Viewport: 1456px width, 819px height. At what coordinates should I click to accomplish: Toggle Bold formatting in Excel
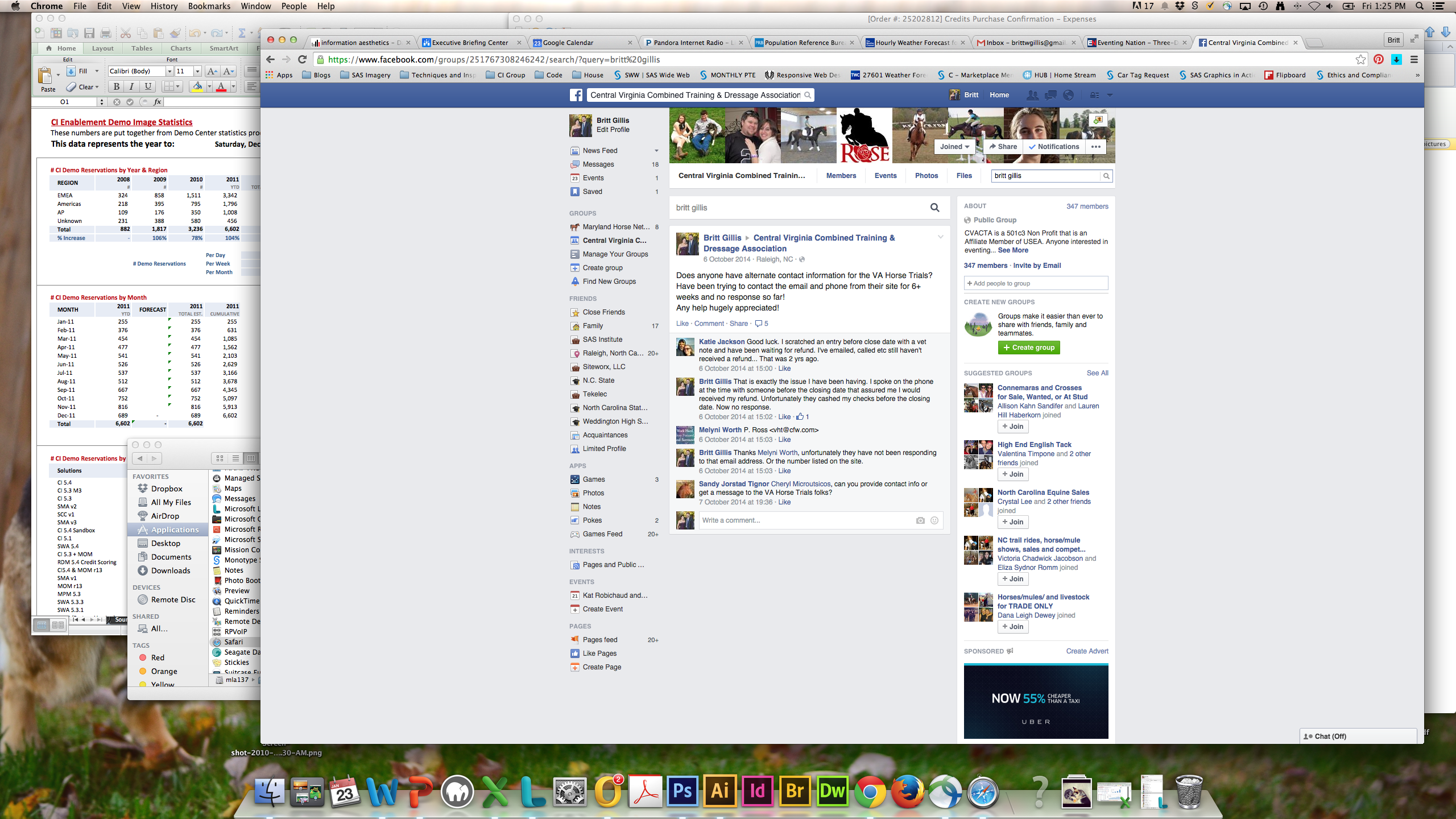pyautogui.click(x=117, y=86)
